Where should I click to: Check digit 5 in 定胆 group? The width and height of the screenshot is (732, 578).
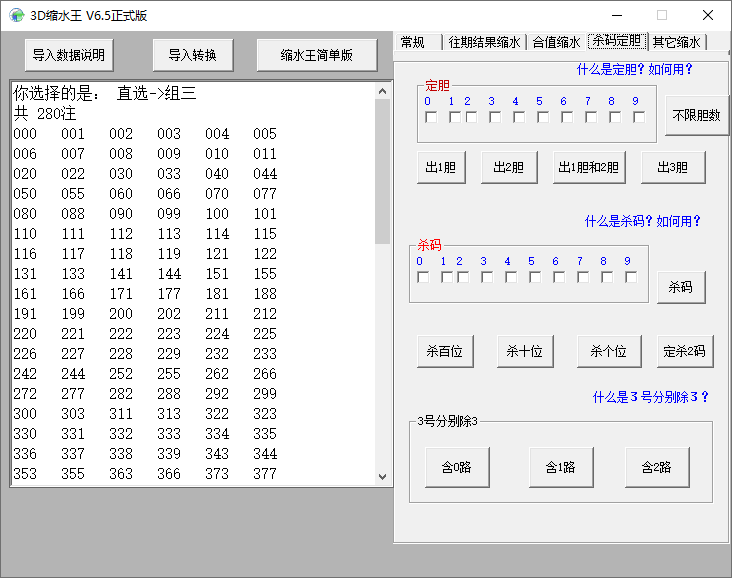pyautogui.click(x=543, y=117)
